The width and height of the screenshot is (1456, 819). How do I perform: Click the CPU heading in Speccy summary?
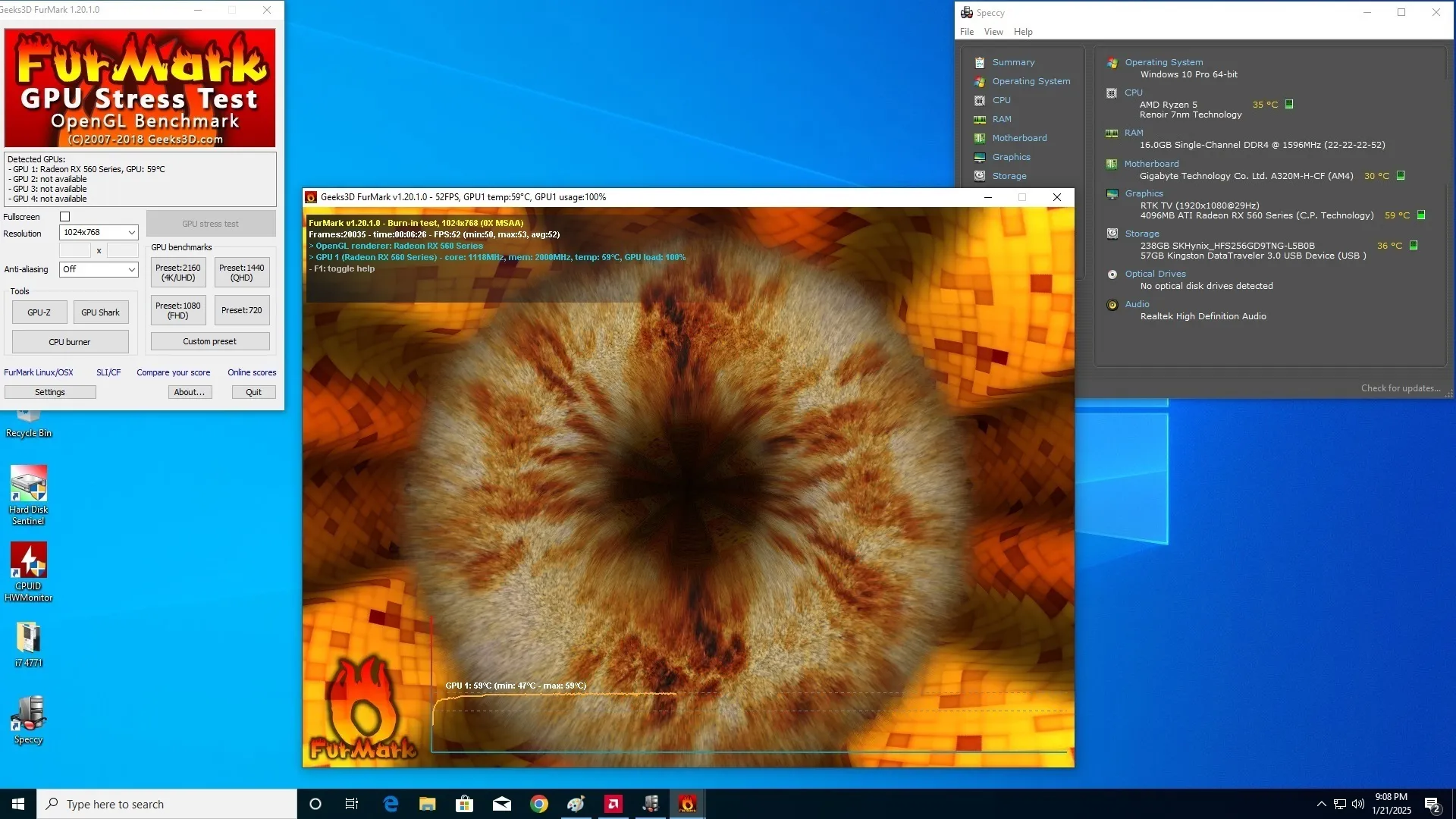(1133, 93)
